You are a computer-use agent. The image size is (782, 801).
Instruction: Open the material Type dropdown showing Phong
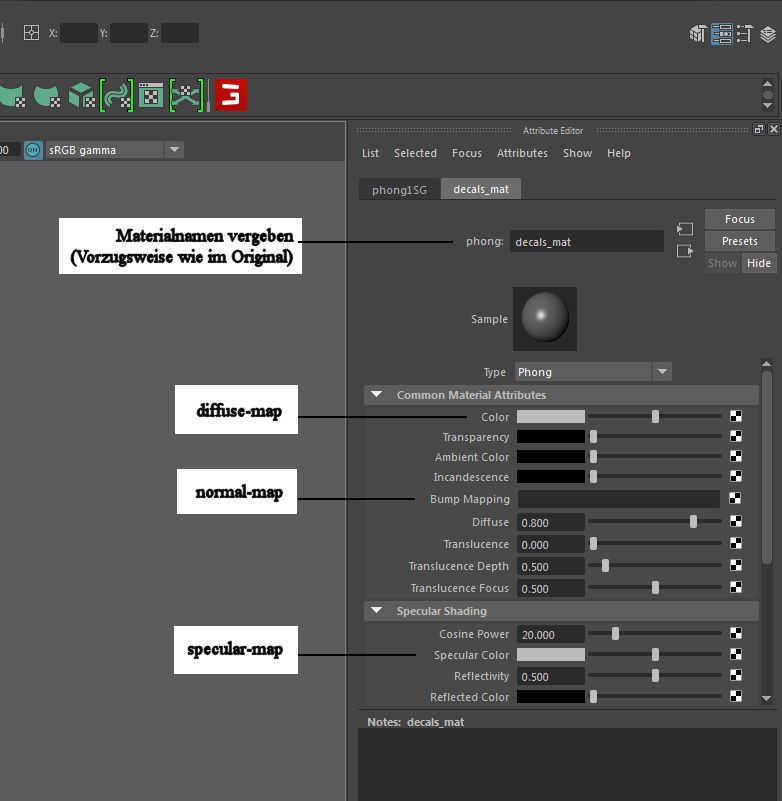(592, 372)
